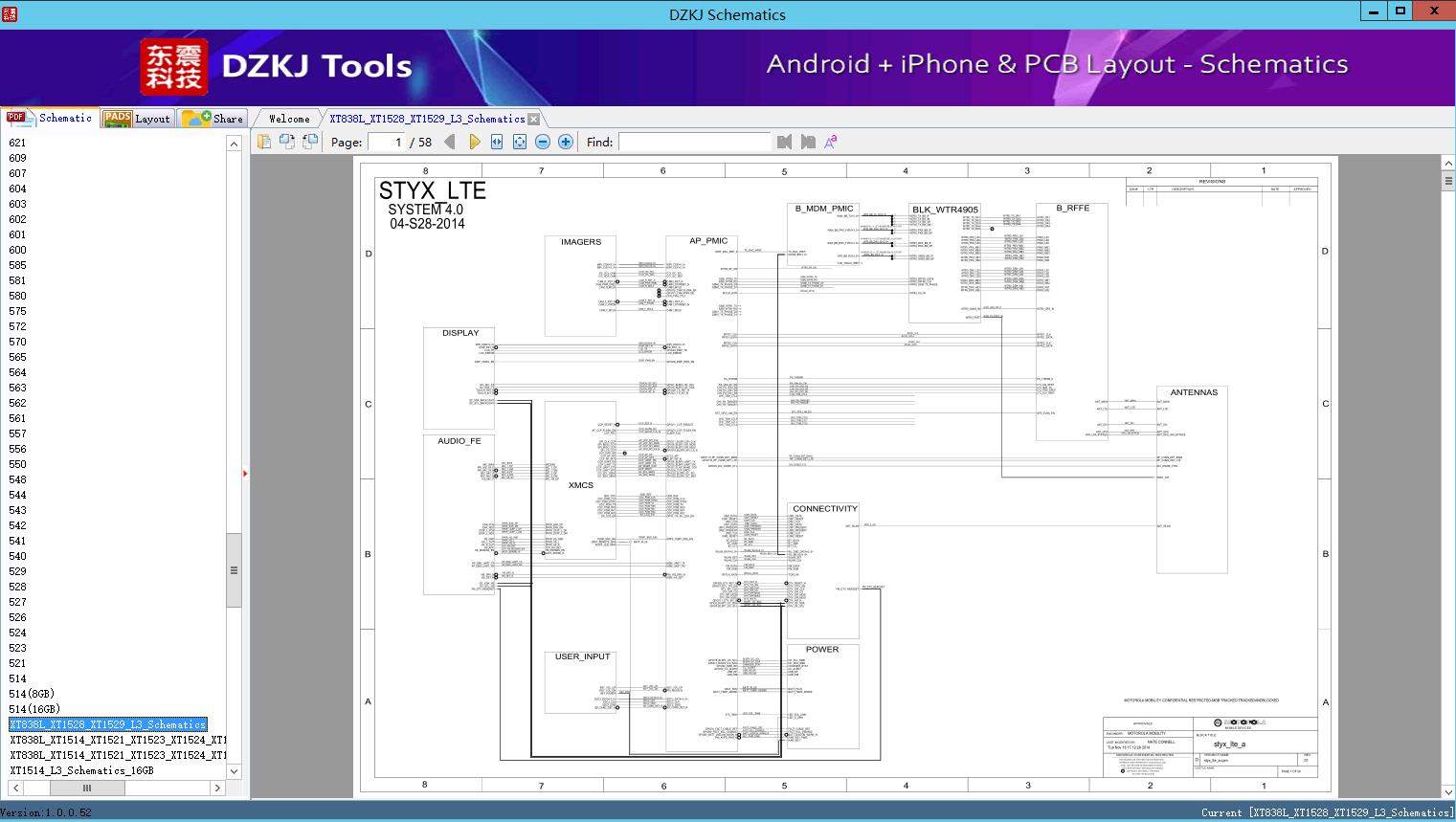The height and width of the screenshot is (822, 1456).
Task: Switch to the Welcome tab
Action: coord(289,119)
